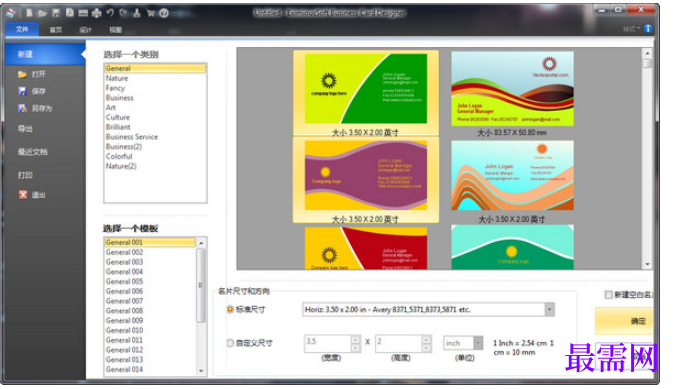This screenshot has width=677, height=389.
Task: Select the Fancy category
Action: tap(115, 88)
